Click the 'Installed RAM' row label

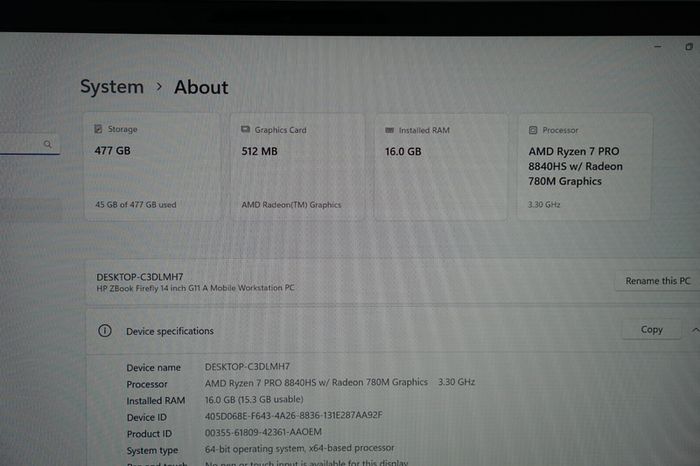(x=155, y=401)
